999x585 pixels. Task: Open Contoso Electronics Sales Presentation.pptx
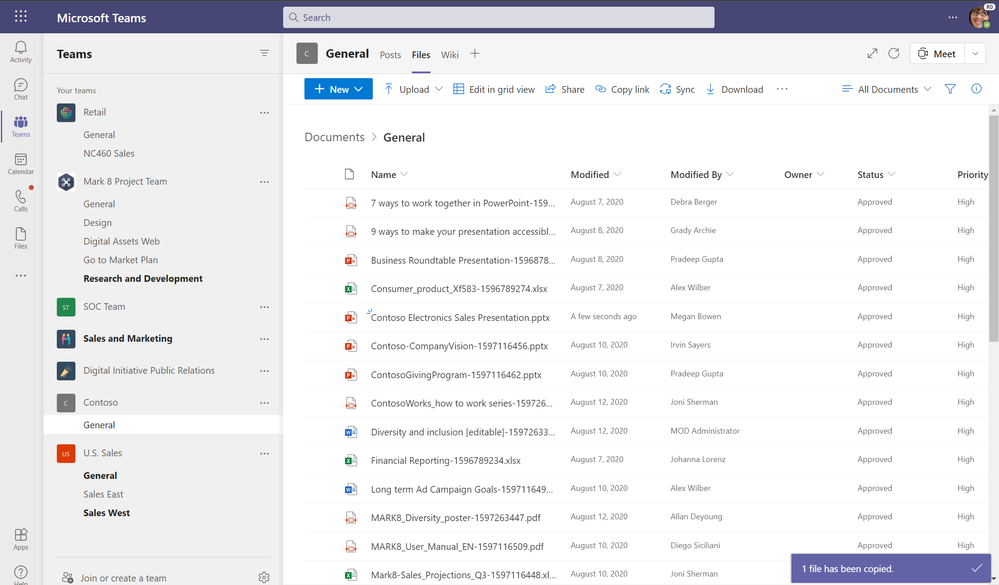[460, 317]
